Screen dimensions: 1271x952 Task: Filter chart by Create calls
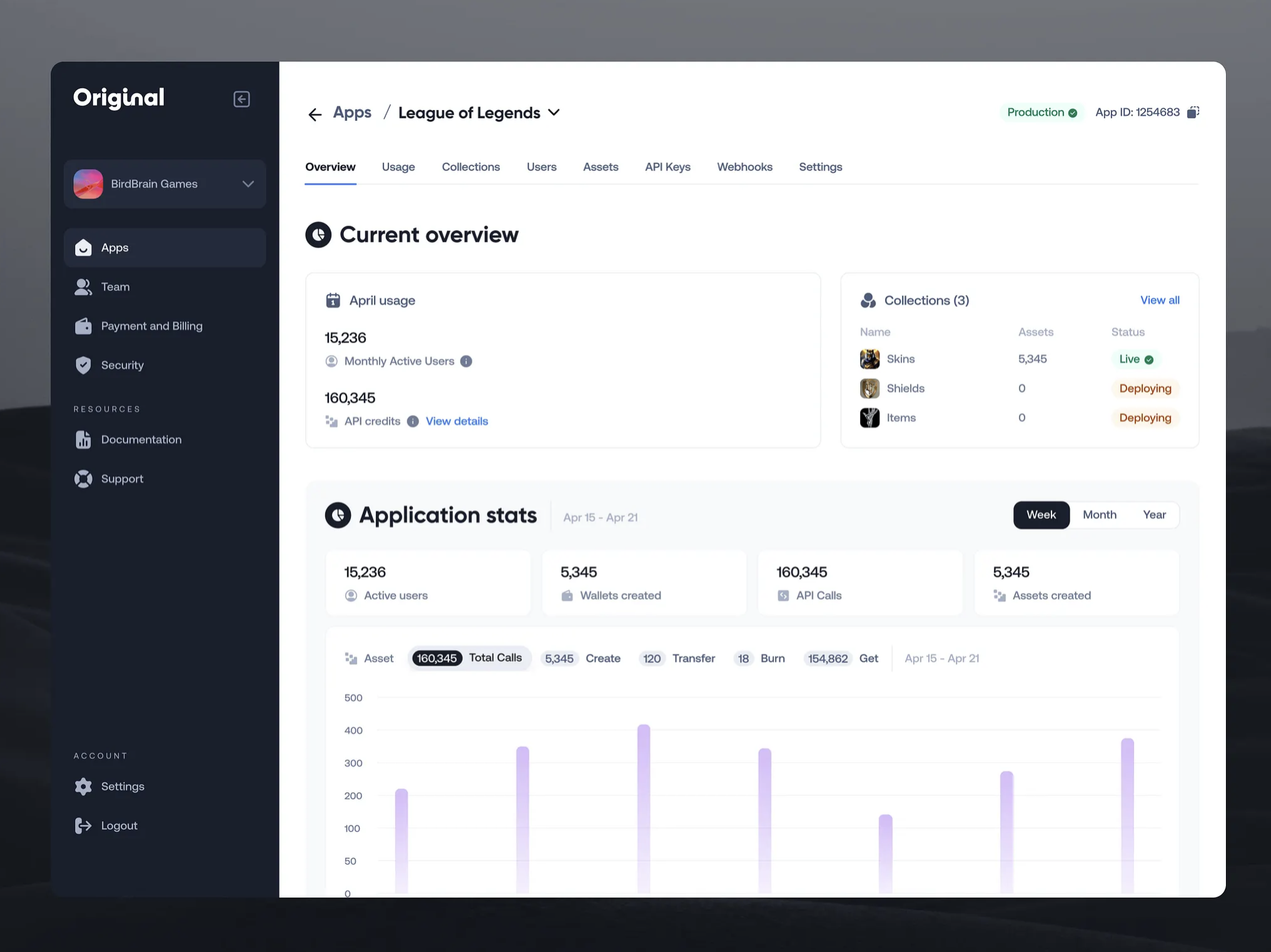tap(582, 659)
